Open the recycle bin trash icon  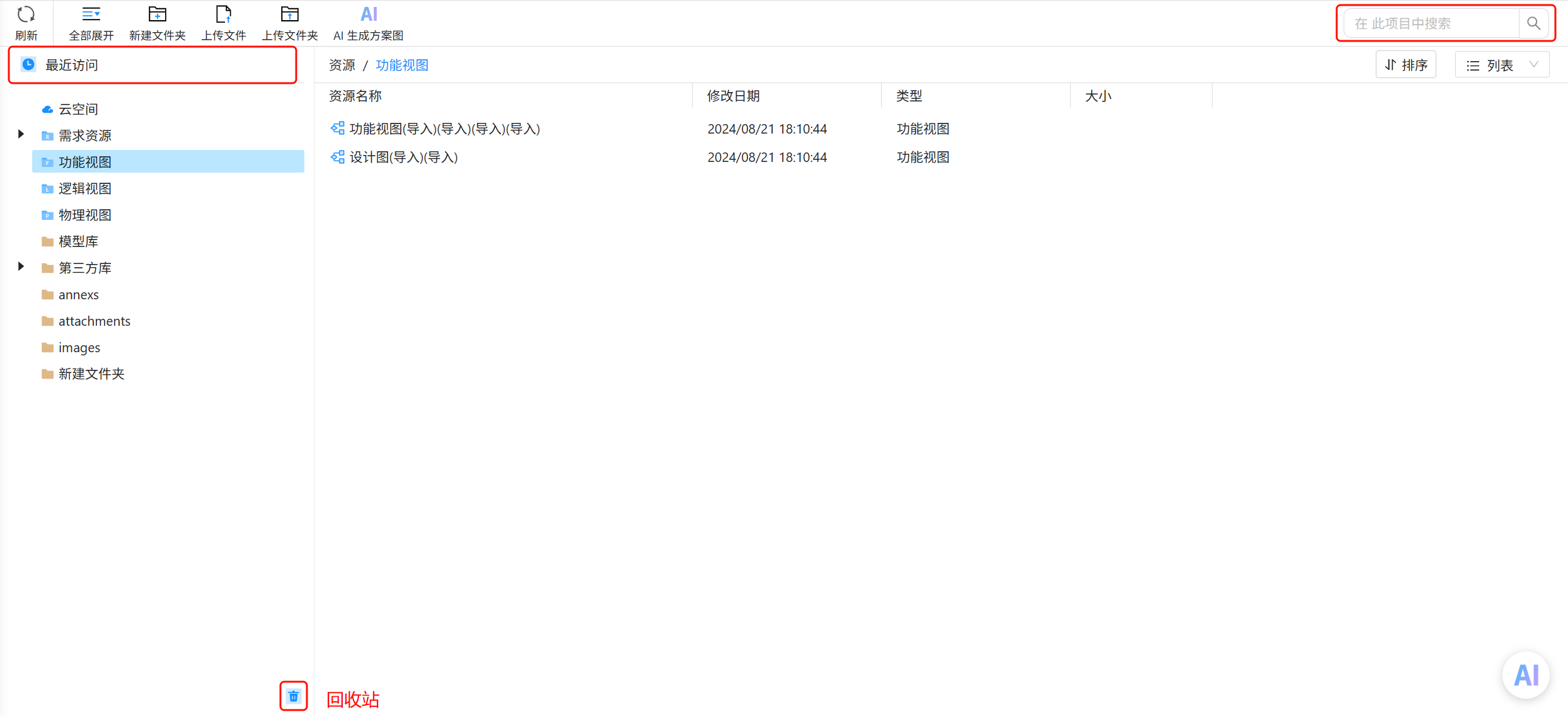pos(294,696)
